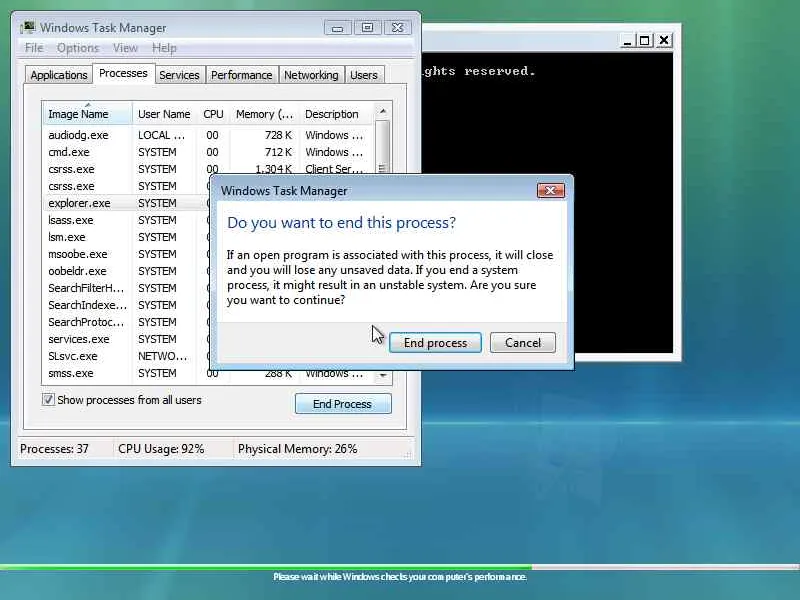The height and width of the screenshot is (600, 800).
Task: Click the LOCAL ... user name cell
Action: click(161, 135)
